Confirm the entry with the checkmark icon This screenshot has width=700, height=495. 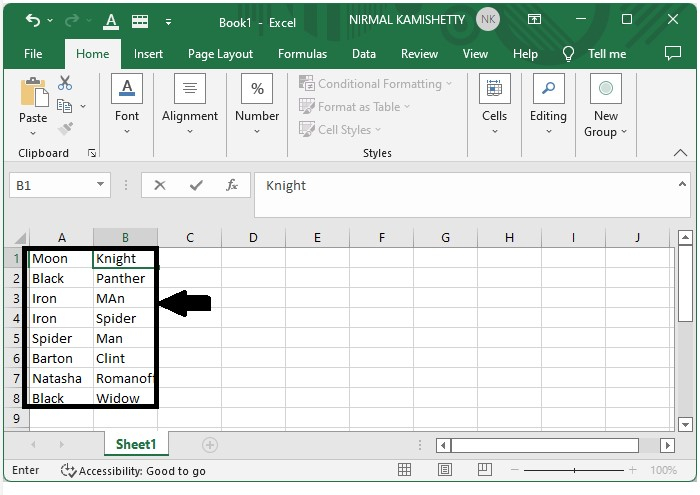click(196, 185)
